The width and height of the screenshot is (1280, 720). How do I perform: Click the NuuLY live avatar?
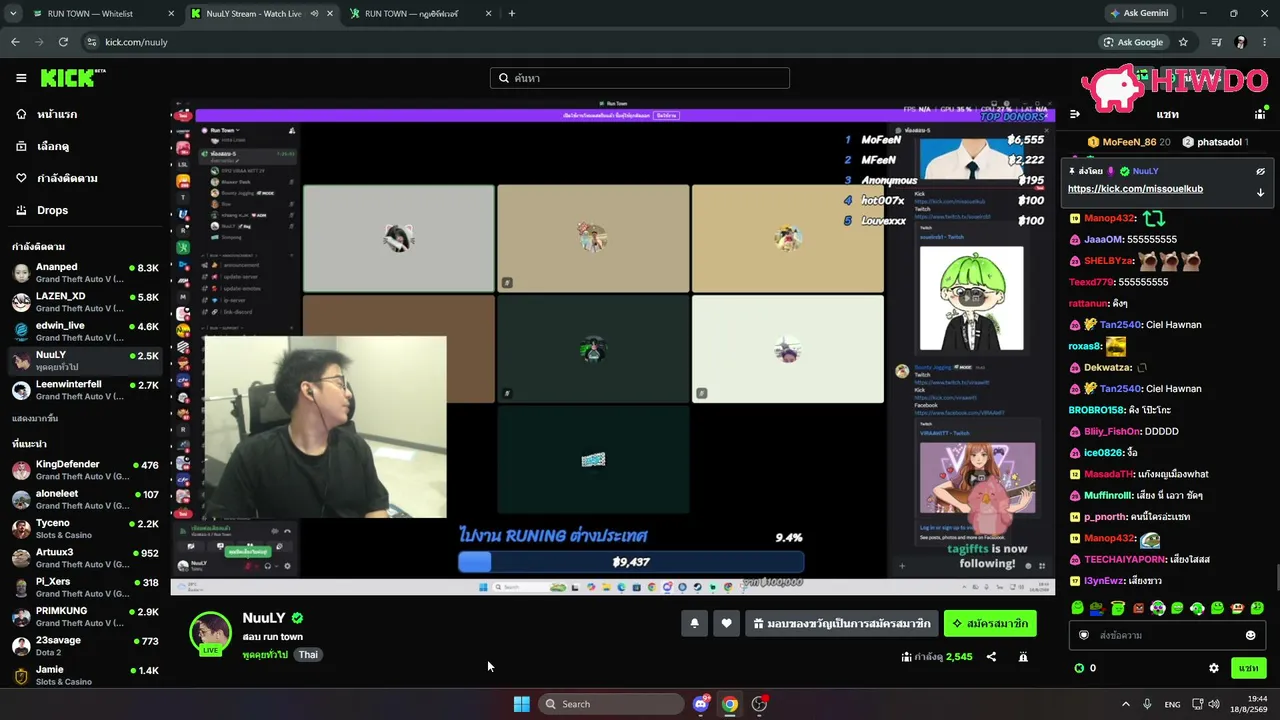click(x=211, y=633)
